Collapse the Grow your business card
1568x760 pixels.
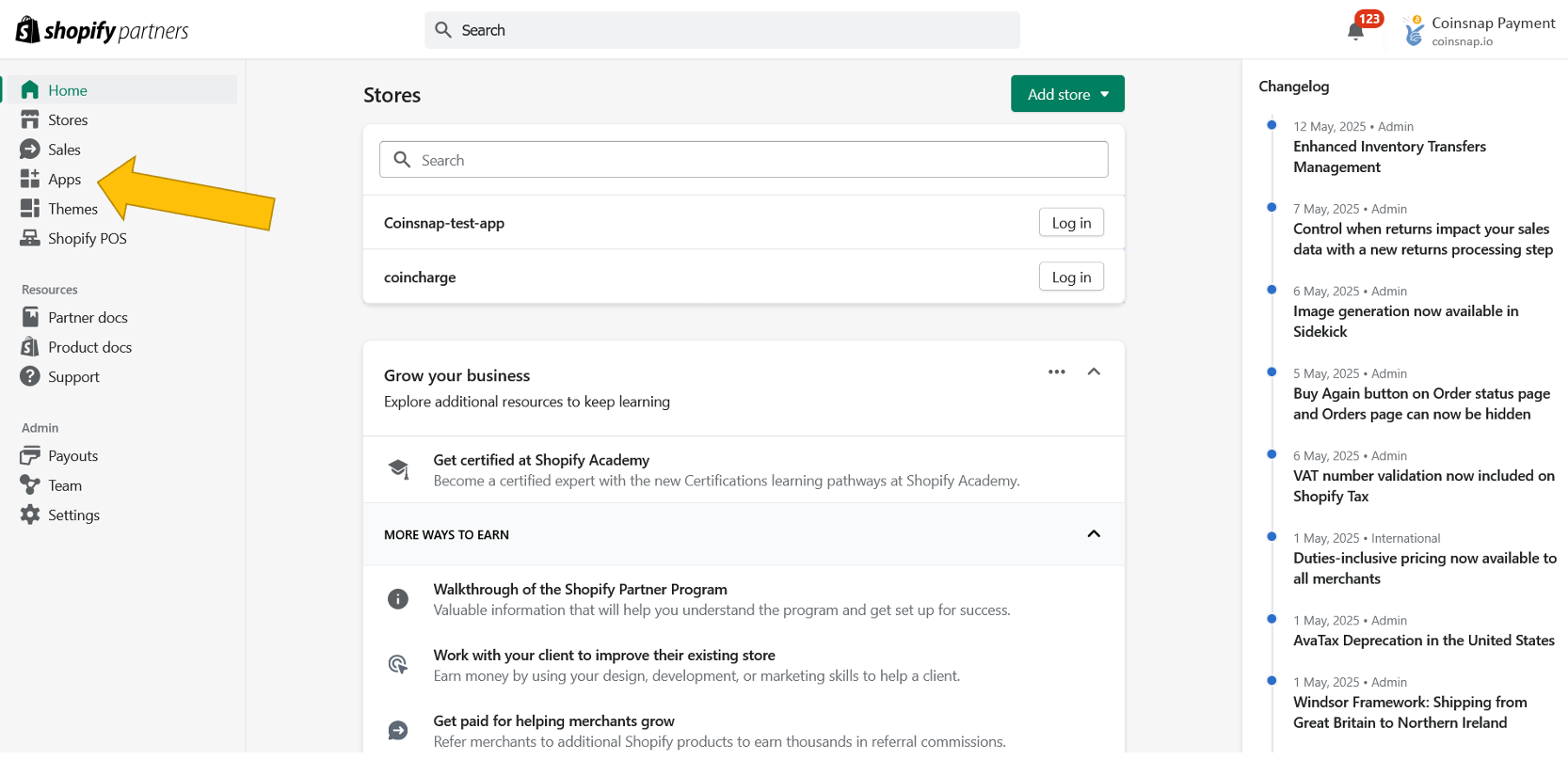pyautogui.click(x=1094, y=372)
